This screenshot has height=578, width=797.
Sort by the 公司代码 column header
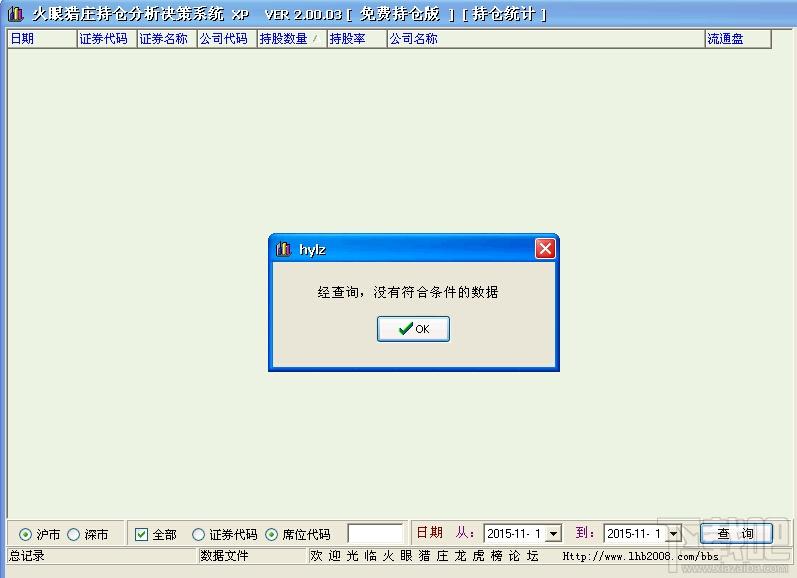pyautogui.click(x=227, y=39)
